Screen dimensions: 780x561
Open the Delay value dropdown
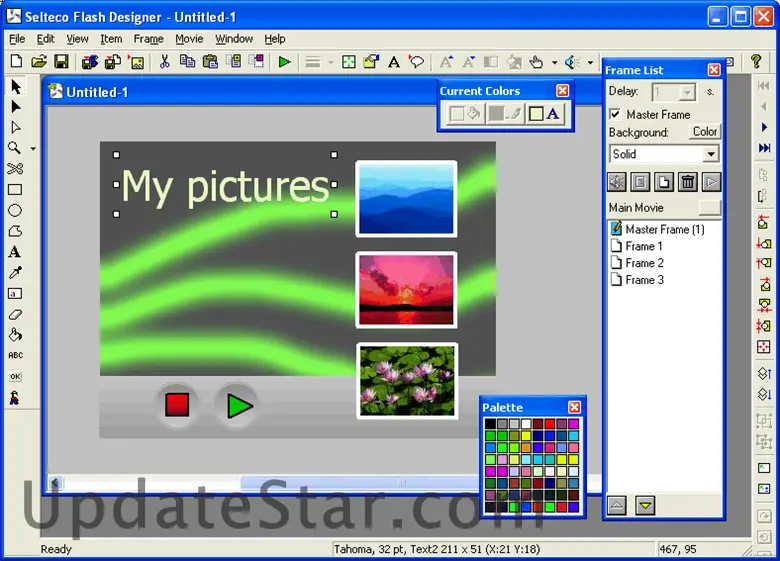point(686,92)
